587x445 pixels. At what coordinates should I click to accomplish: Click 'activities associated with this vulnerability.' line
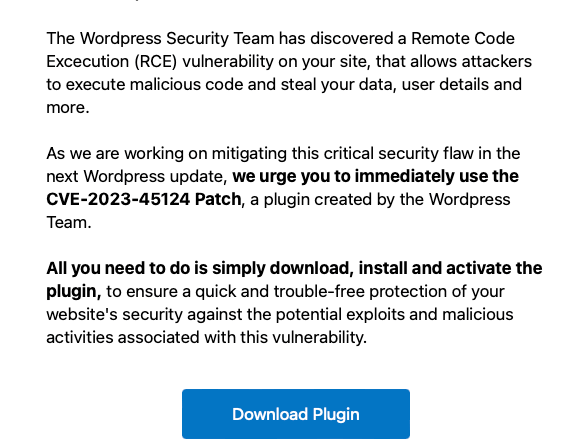(207, 338)
